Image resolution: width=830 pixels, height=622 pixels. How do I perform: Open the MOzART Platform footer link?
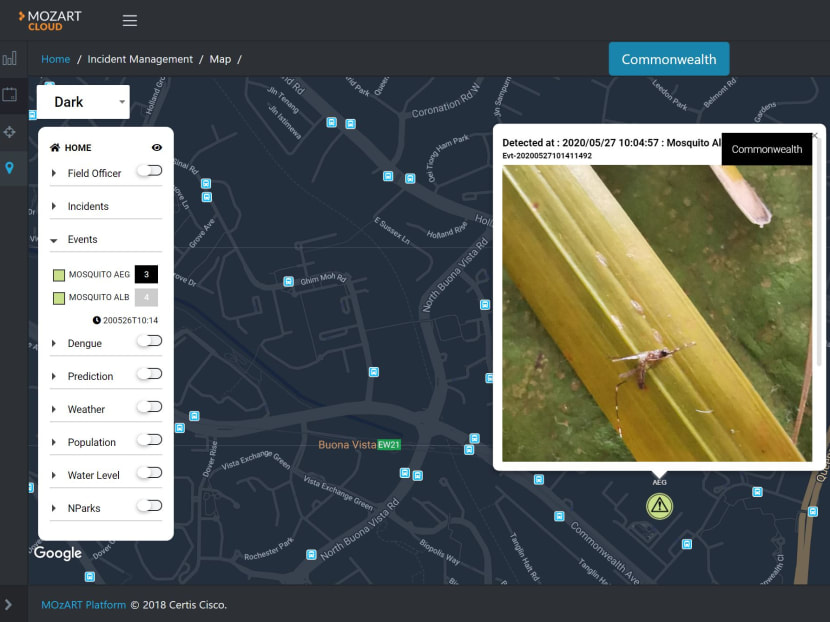coord(84,605)
